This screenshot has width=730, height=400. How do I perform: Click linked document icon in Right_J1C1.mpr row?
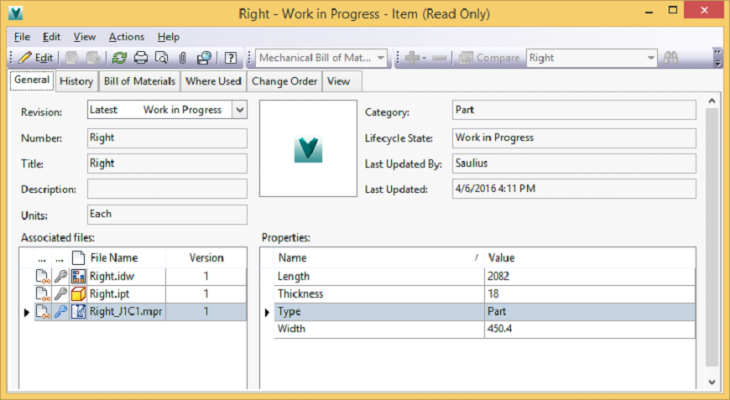42,312
